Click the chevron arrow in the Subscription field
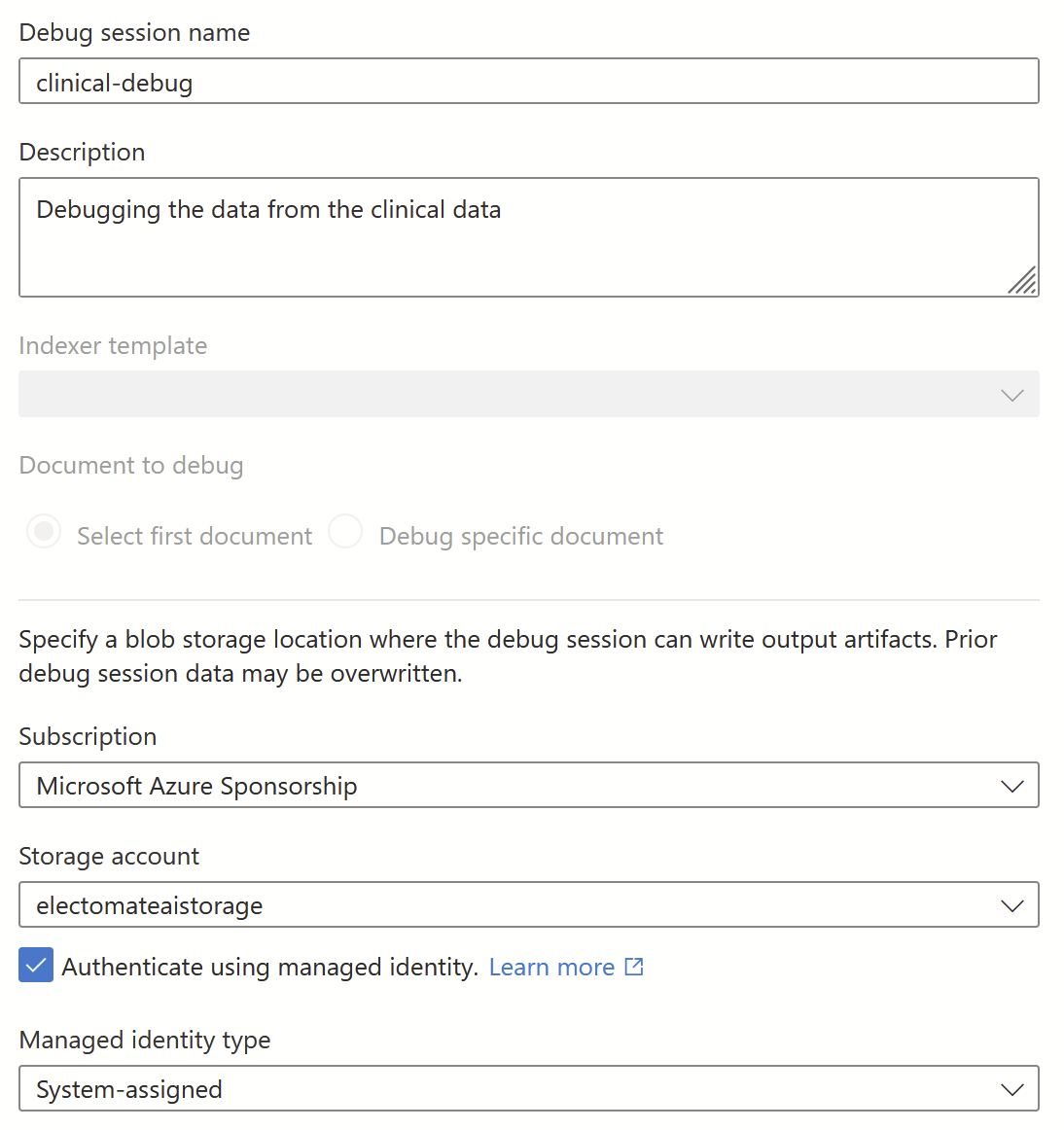The height and width of the screenshot is (1130, 1064). tap(1012, 786)
